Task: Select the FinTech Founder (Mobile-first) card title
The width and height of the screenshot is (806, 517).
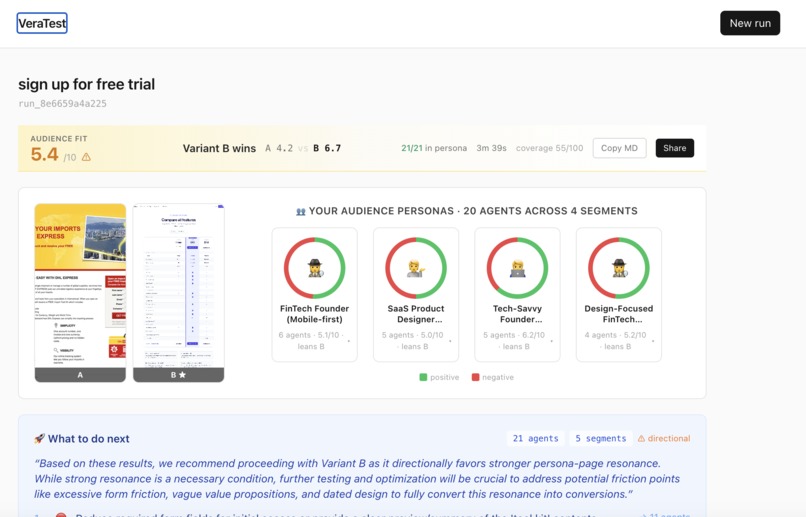Action: [315, 313]
